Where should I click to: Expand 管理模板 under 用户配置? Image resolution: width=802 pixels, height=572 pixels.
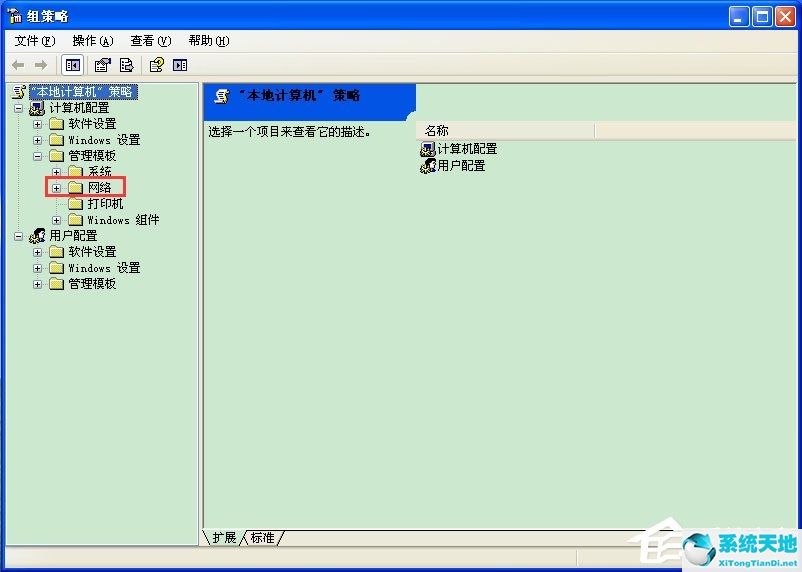point(37,284)
